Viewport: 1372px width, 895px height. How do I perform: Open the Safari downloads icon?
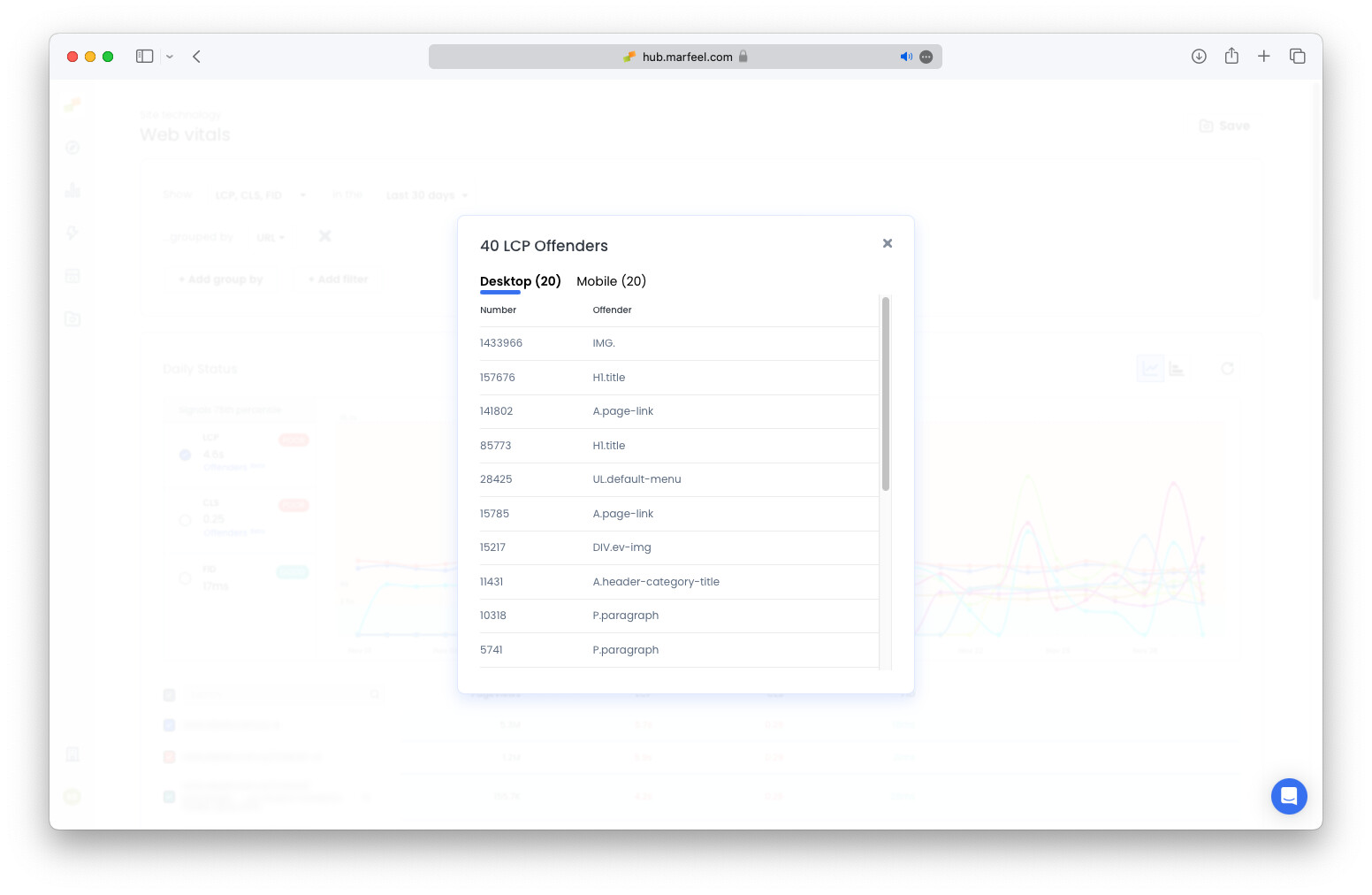[1198, 57]
